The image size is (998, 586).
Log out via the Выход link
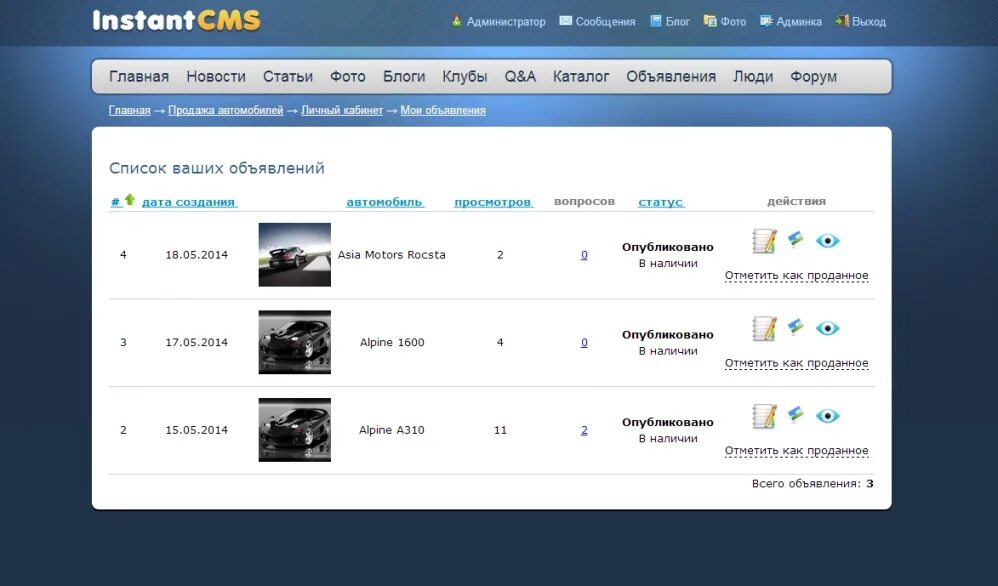869,22
